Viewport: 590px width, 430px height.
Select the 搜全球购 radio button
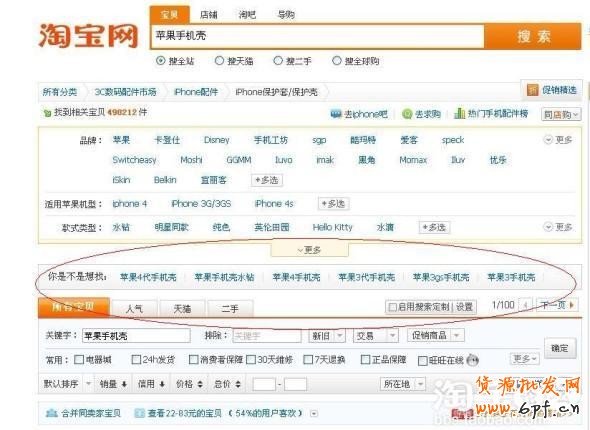(x=336, y=60)
